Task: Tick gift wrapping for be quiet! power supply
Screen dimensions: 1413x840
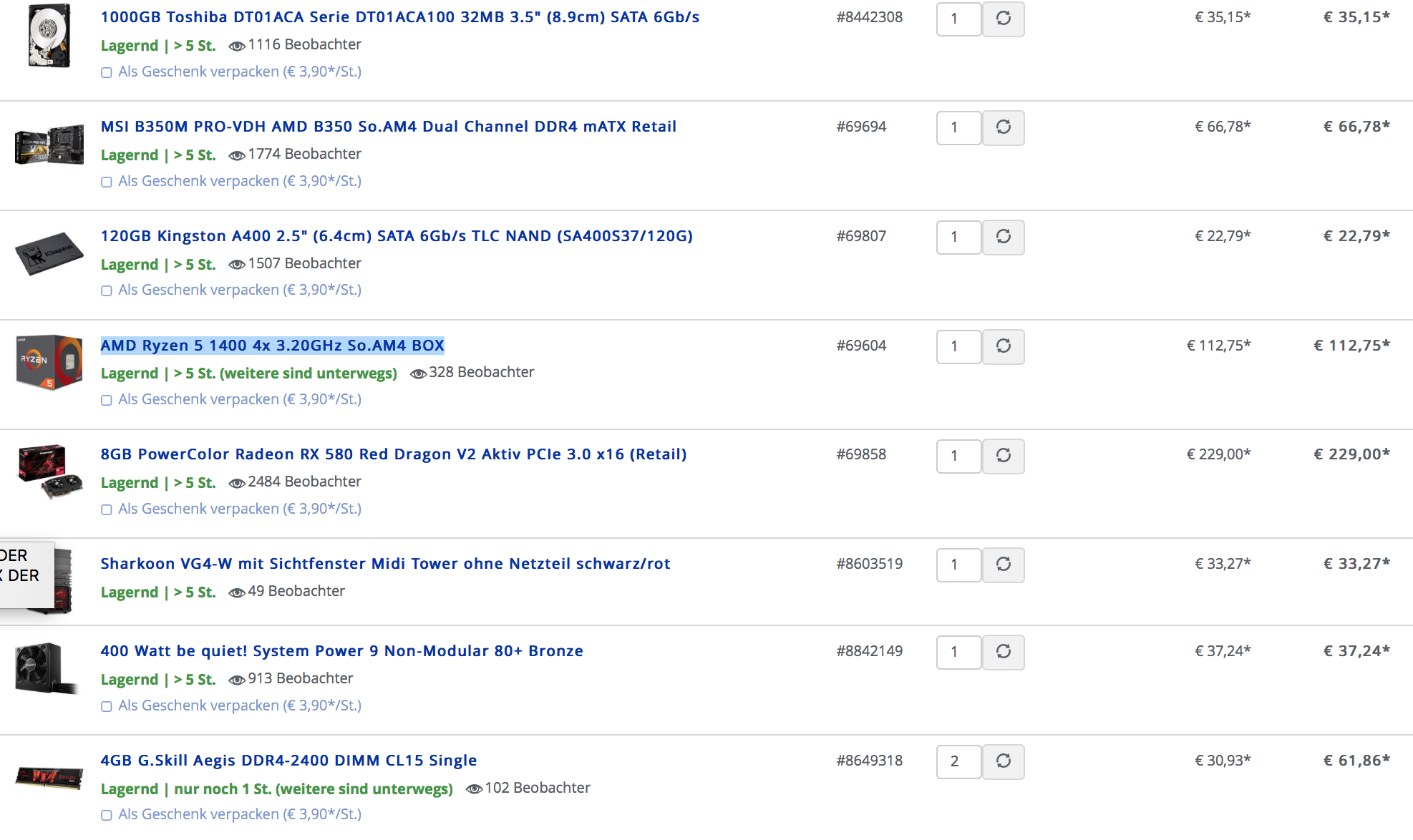Action: point(107,706)
